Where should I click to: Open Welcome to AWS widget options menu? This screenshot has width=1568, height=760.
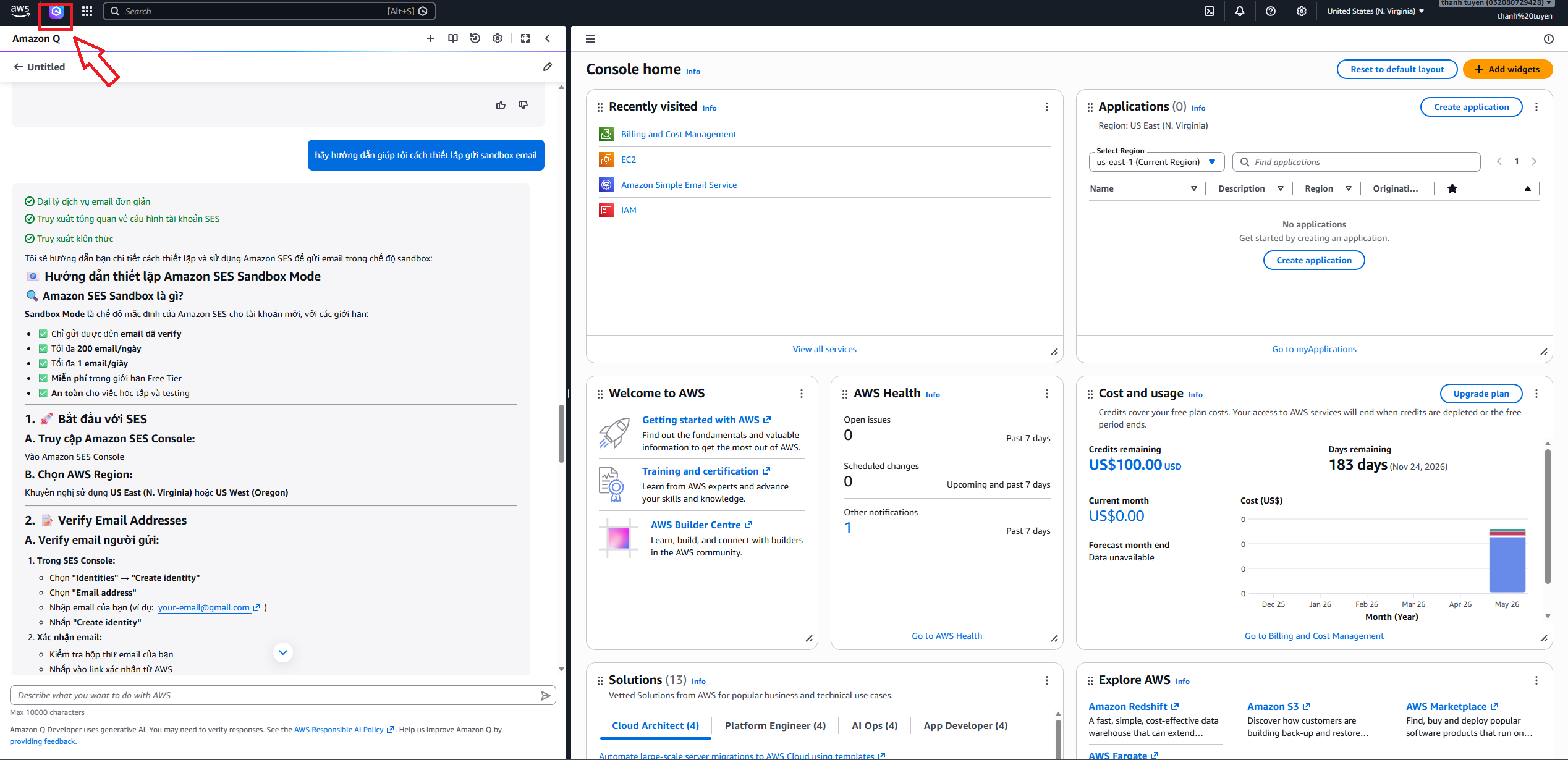click(x=802, y=394)
